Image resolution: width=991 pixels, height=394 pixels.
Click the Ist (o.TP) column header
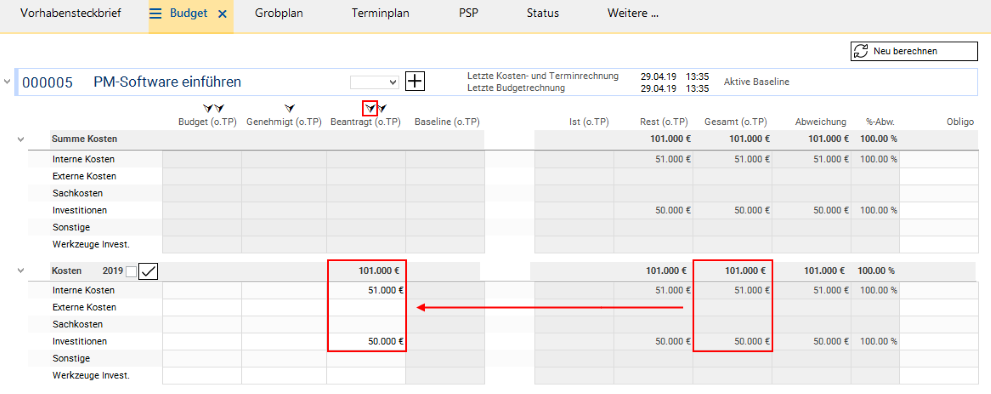point(589,122)
